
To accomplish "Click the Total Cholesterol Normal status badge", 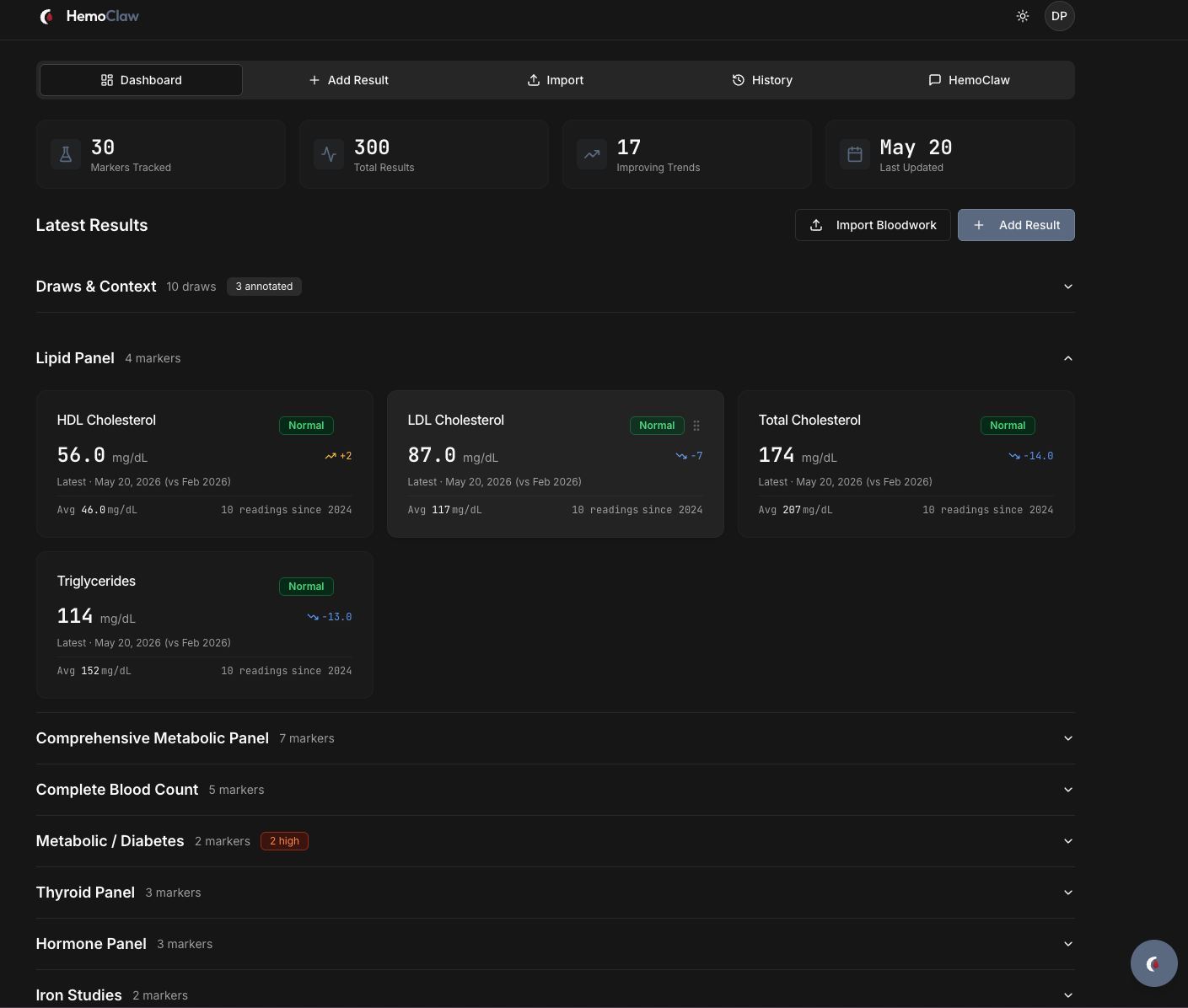I will 1008,426.
